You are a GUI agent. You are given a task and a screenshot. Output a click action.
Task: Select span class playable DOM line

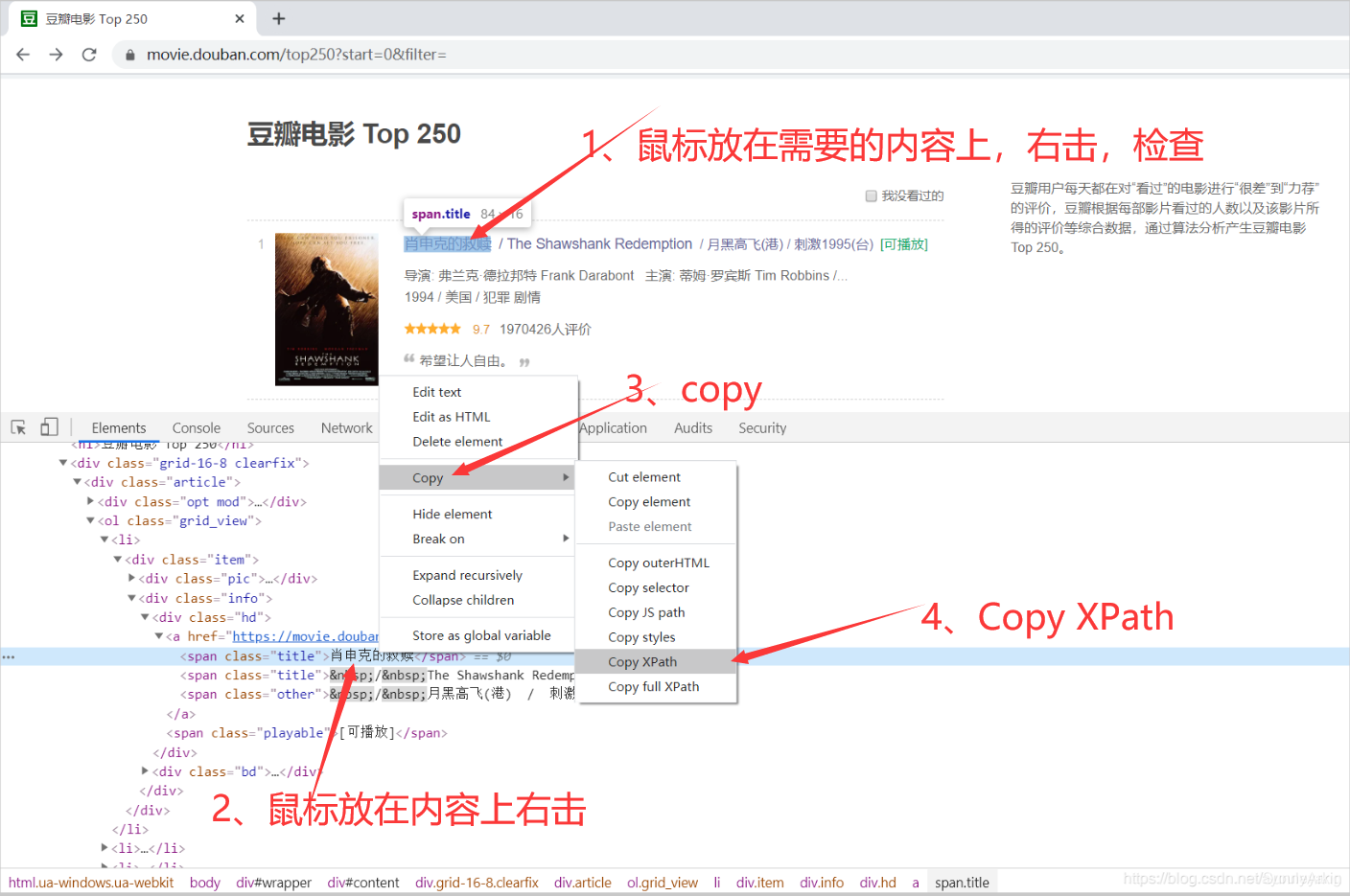(x=307, y=733)
